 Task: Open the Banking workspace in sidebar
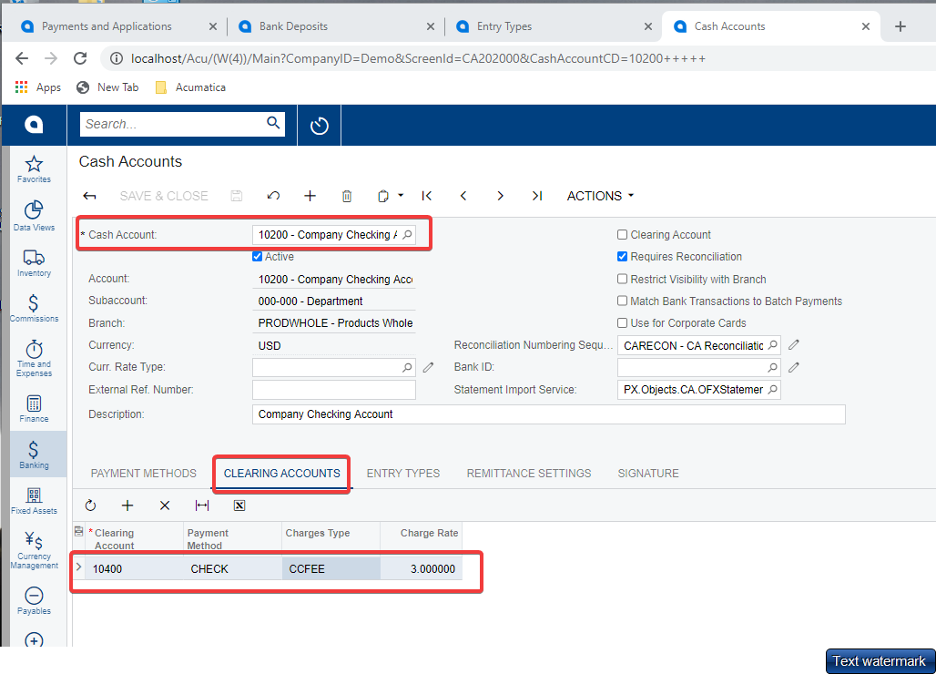(33, 454)
